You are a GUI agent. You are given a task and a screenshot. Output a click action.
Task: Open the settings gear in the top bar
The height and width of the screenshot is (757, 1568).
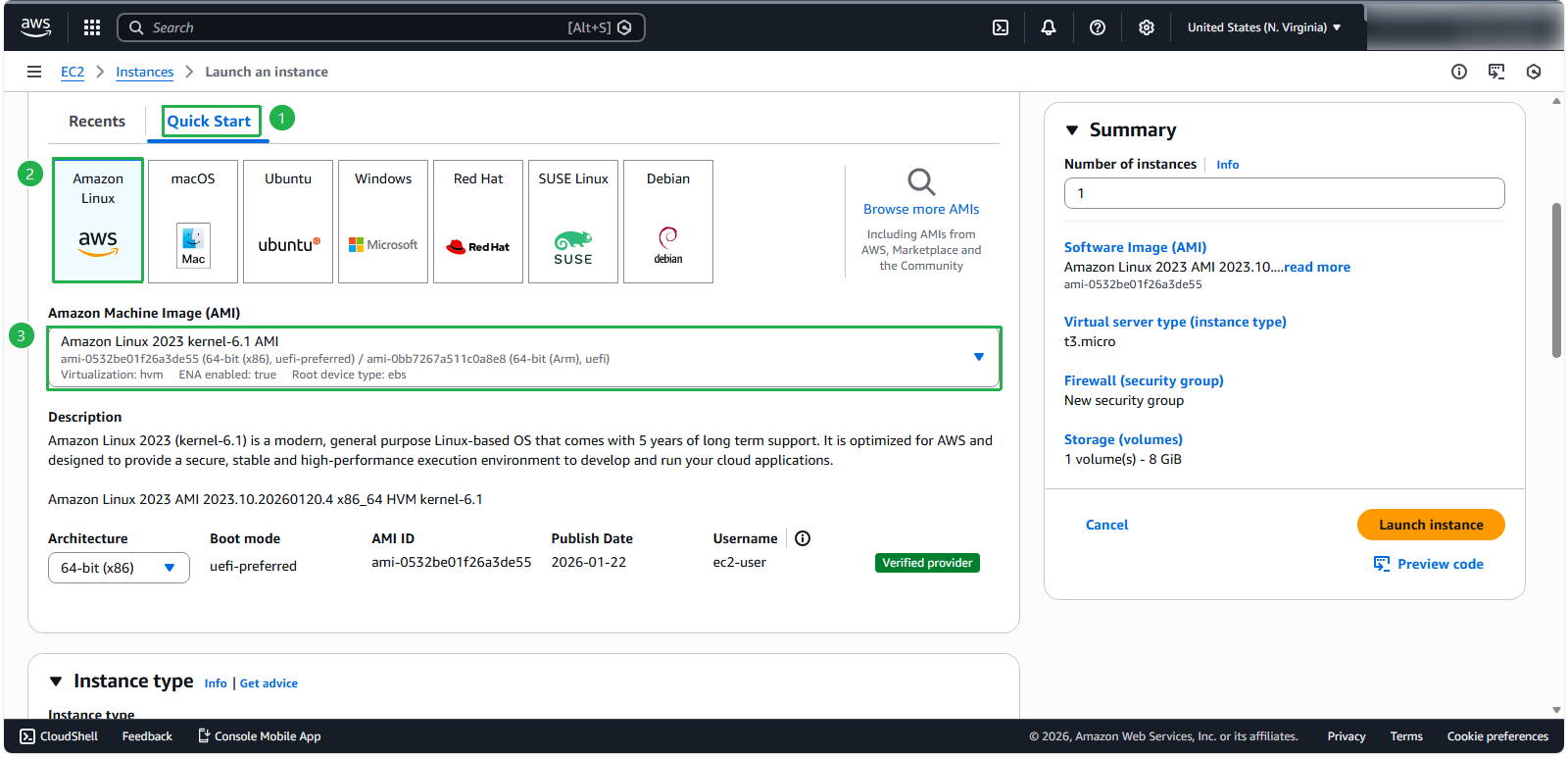coord(1147,27)
